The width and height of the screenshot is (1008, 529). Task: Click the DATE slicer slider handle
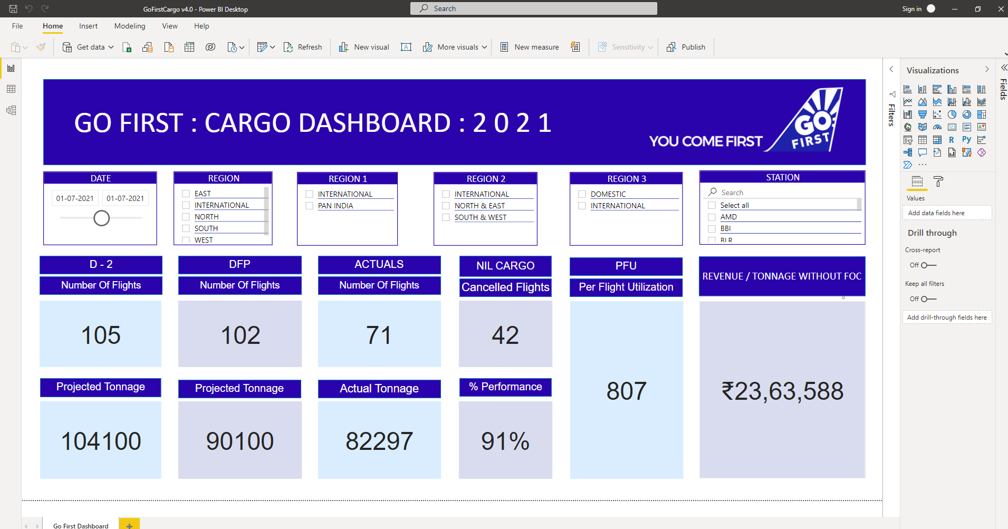[101, 218]
